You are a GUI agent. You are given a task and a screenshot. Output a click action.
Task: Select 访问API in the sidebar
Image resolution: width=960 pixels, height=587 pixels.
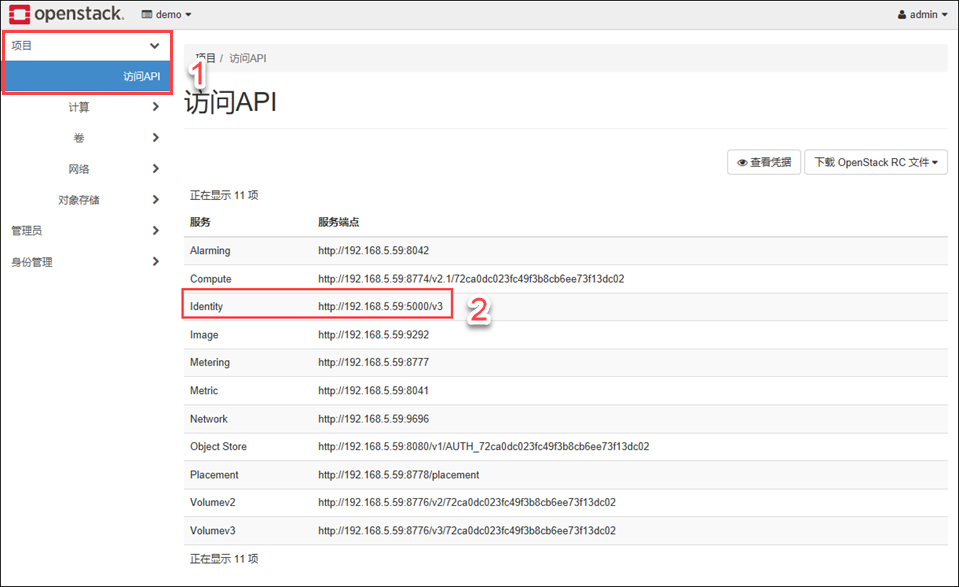pos(141,76)
